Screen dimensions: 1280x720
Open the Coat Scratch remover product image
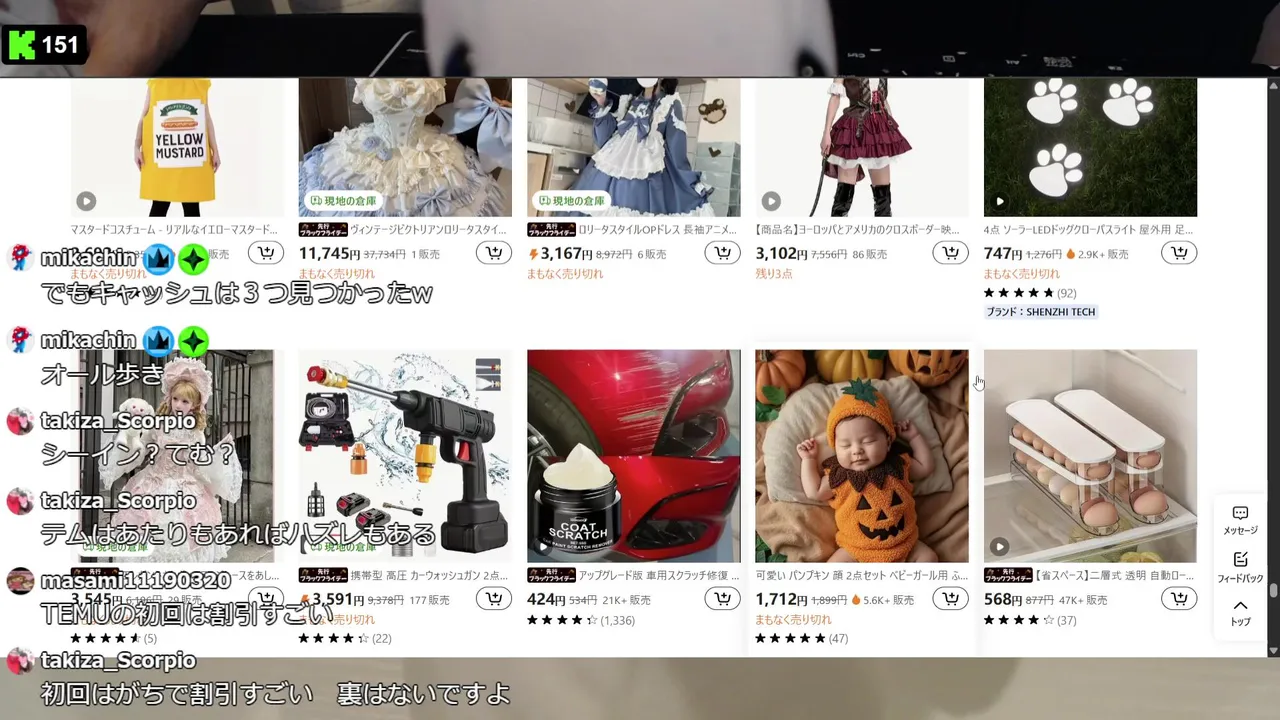tap(634, 456)
